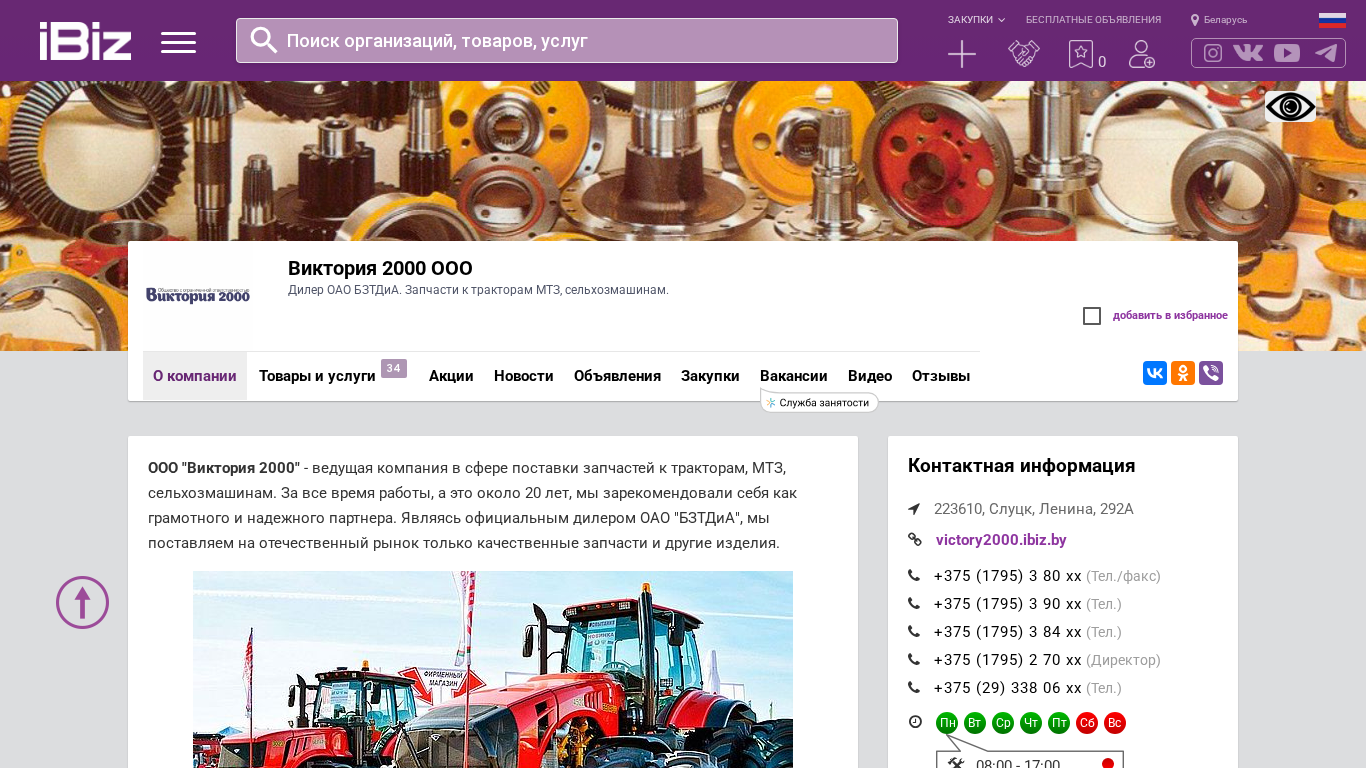Share company page via Viber
Image resolution: width=1366 pixels, height=768 pixels.
[x=1211, y=373]
